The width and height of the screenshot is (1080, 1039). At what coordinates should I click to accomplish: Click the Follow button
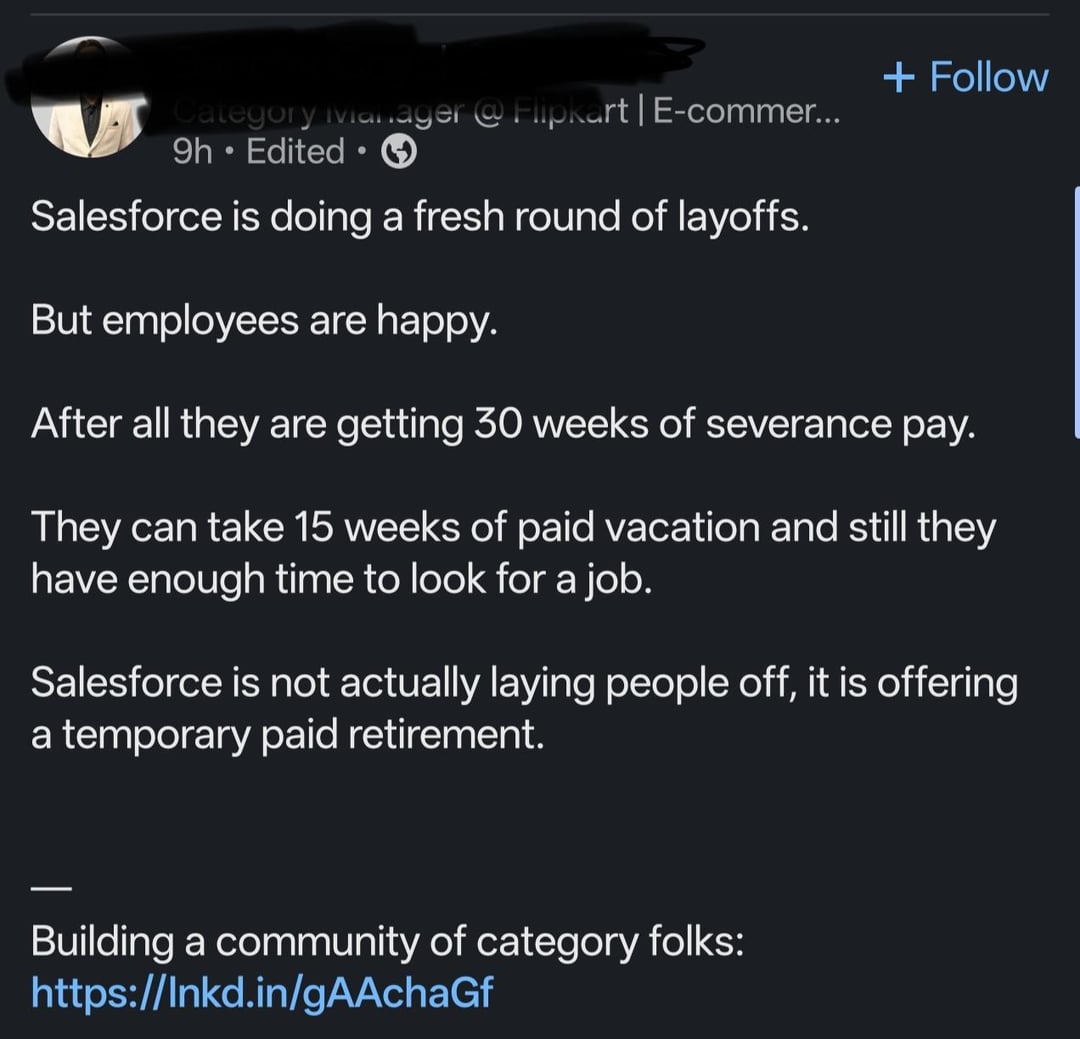point(966,76)
